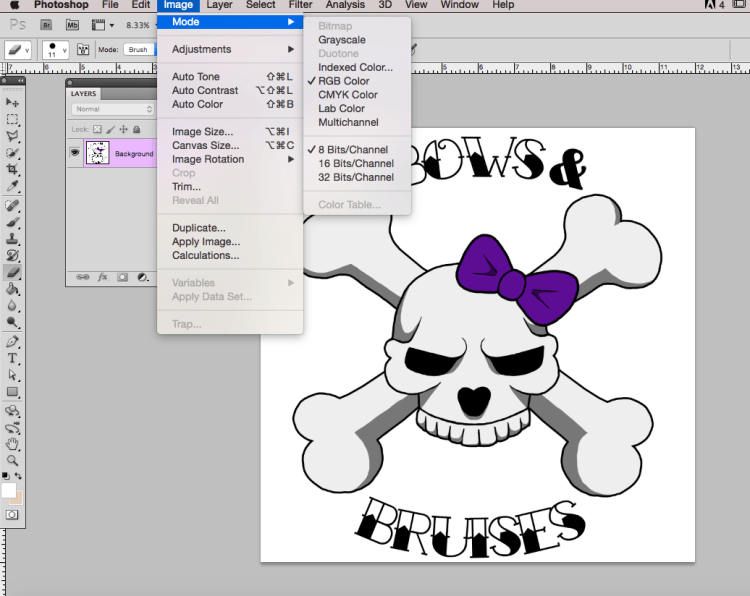Select the Pen tool
Image resolution: width=750 pixels, height=596 pixels.
click(x=12, y=342)
